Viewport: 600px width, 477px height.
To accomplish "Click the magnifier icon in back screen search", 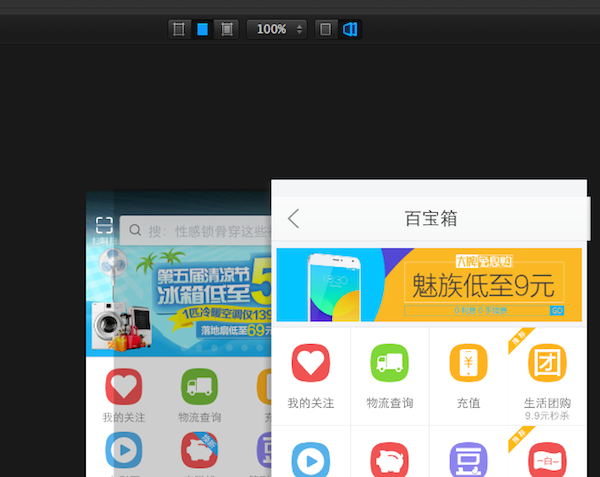I will tap(135, 230).
